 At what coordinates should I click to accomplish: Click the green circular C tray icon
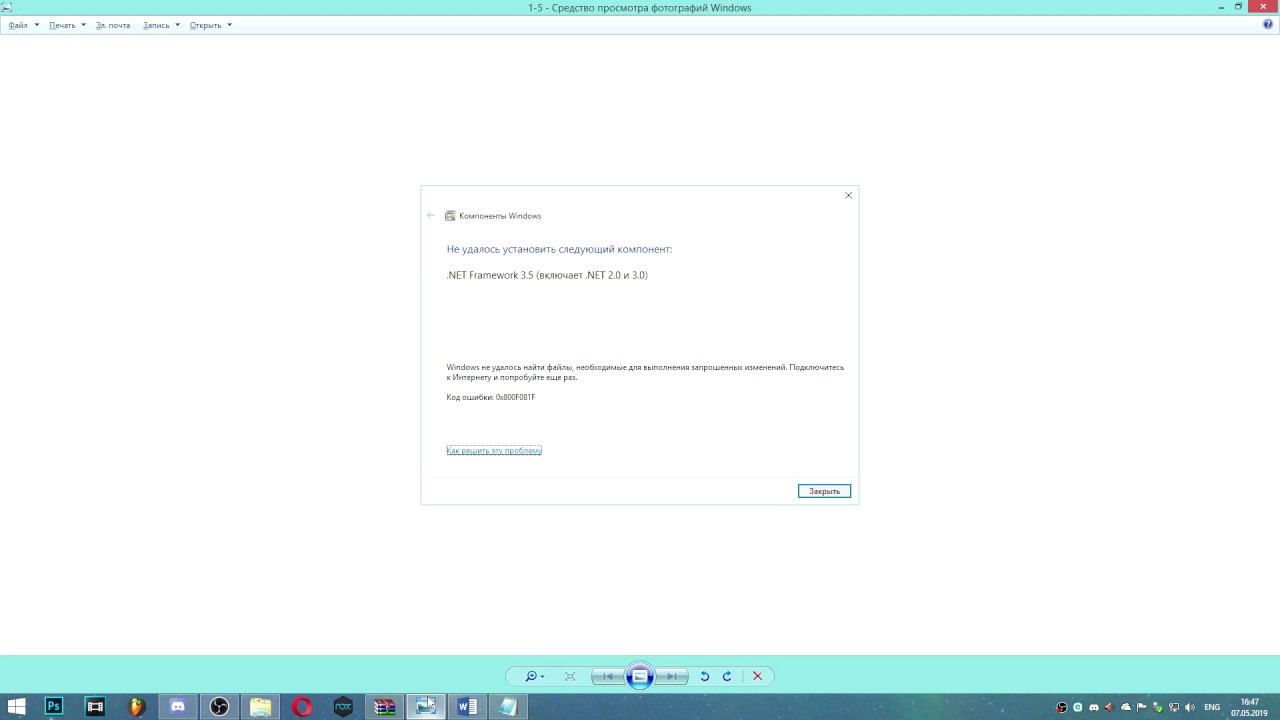point(1078,707)
